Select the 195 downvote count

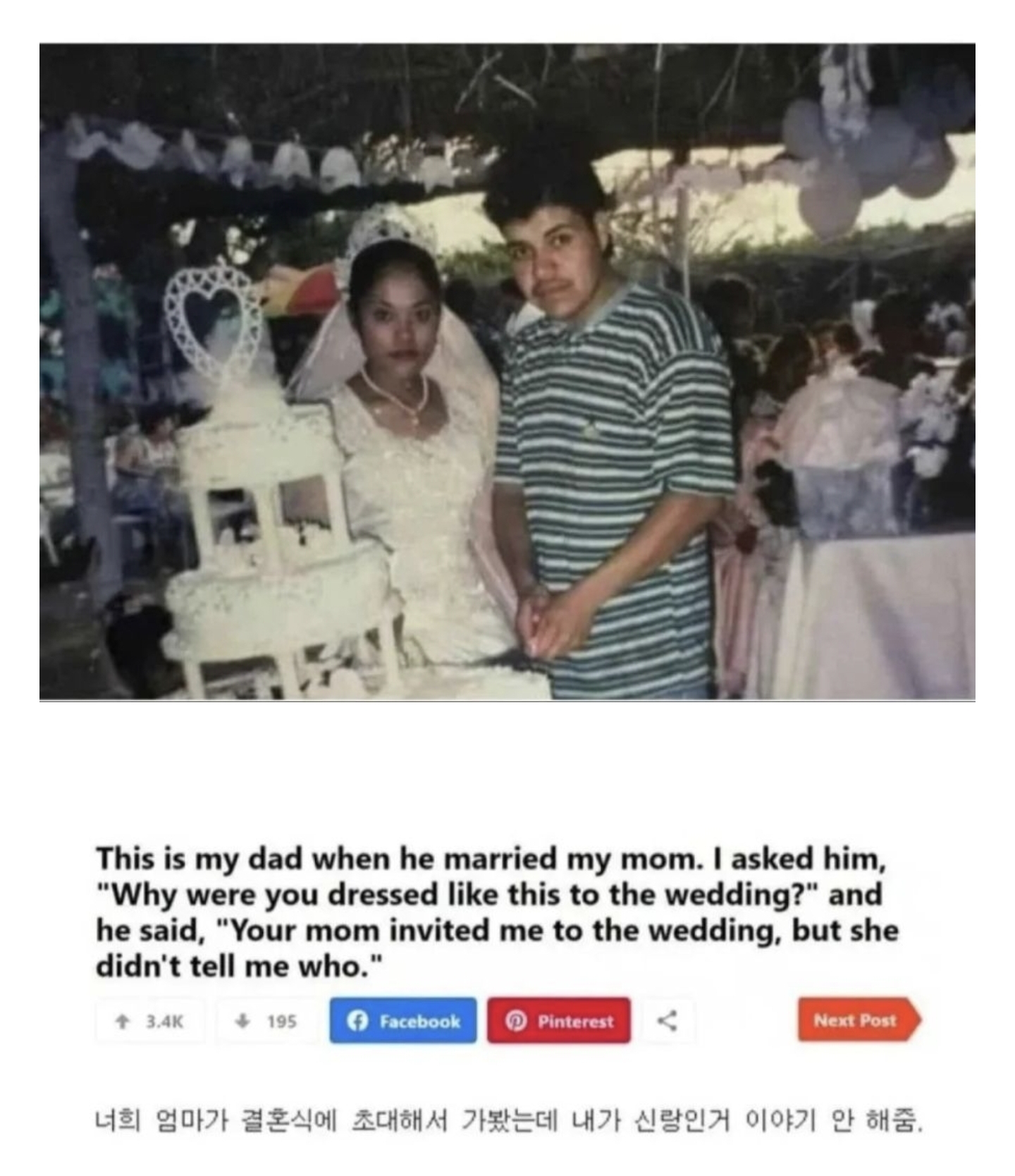(281, 1021)
